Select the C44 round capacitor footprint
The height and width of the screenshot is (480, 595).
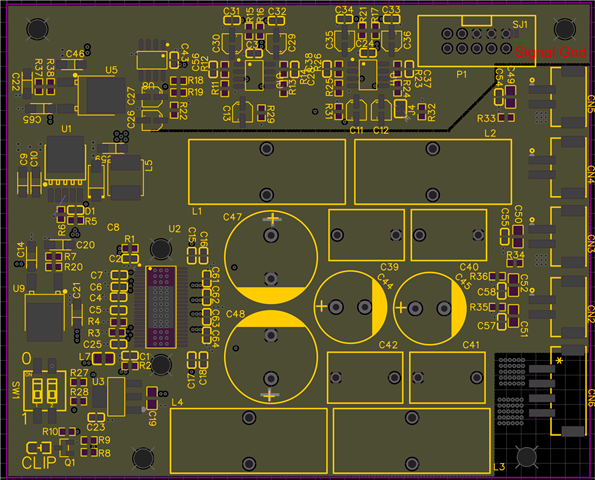coord(351,307)
